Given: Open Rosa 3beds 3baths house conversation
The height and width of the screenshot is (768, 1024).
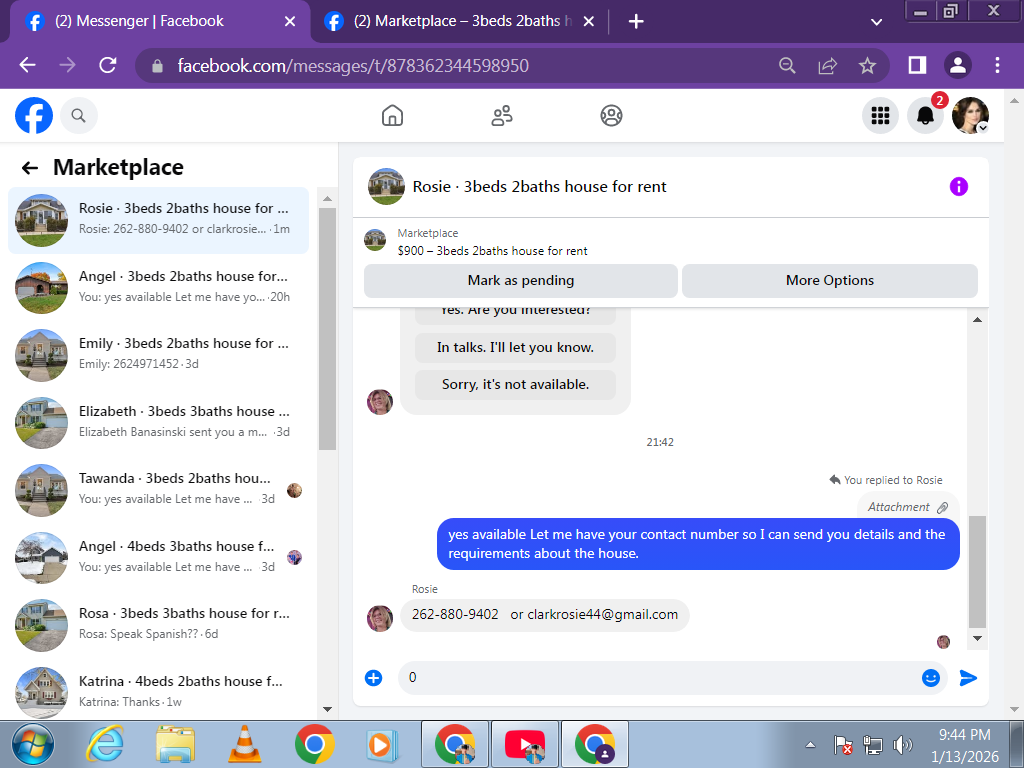Looking at the screenshot, I should 158,624.
